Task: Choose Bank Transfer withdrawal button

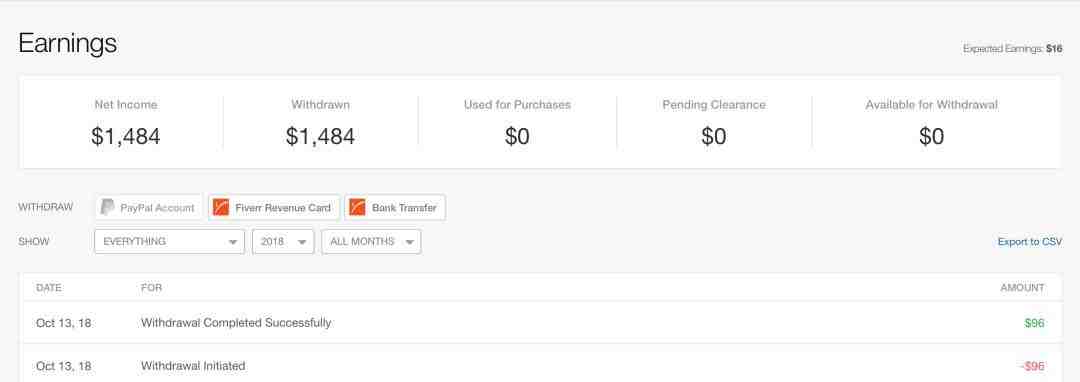Action: click(x=395, y=207)
